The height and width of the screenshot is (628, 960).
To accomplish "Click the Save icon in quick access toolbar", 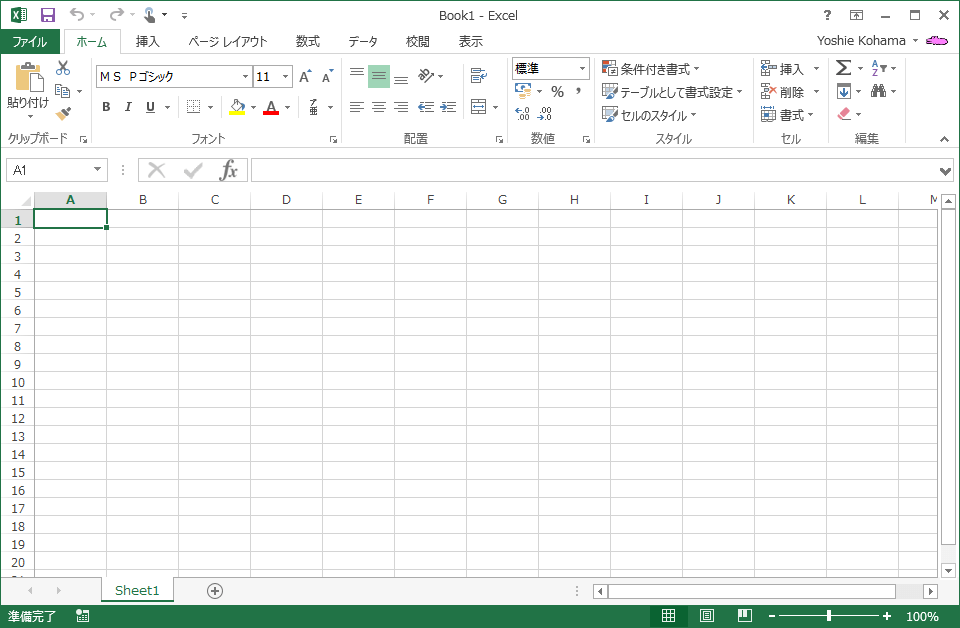I will pos(47,15).
